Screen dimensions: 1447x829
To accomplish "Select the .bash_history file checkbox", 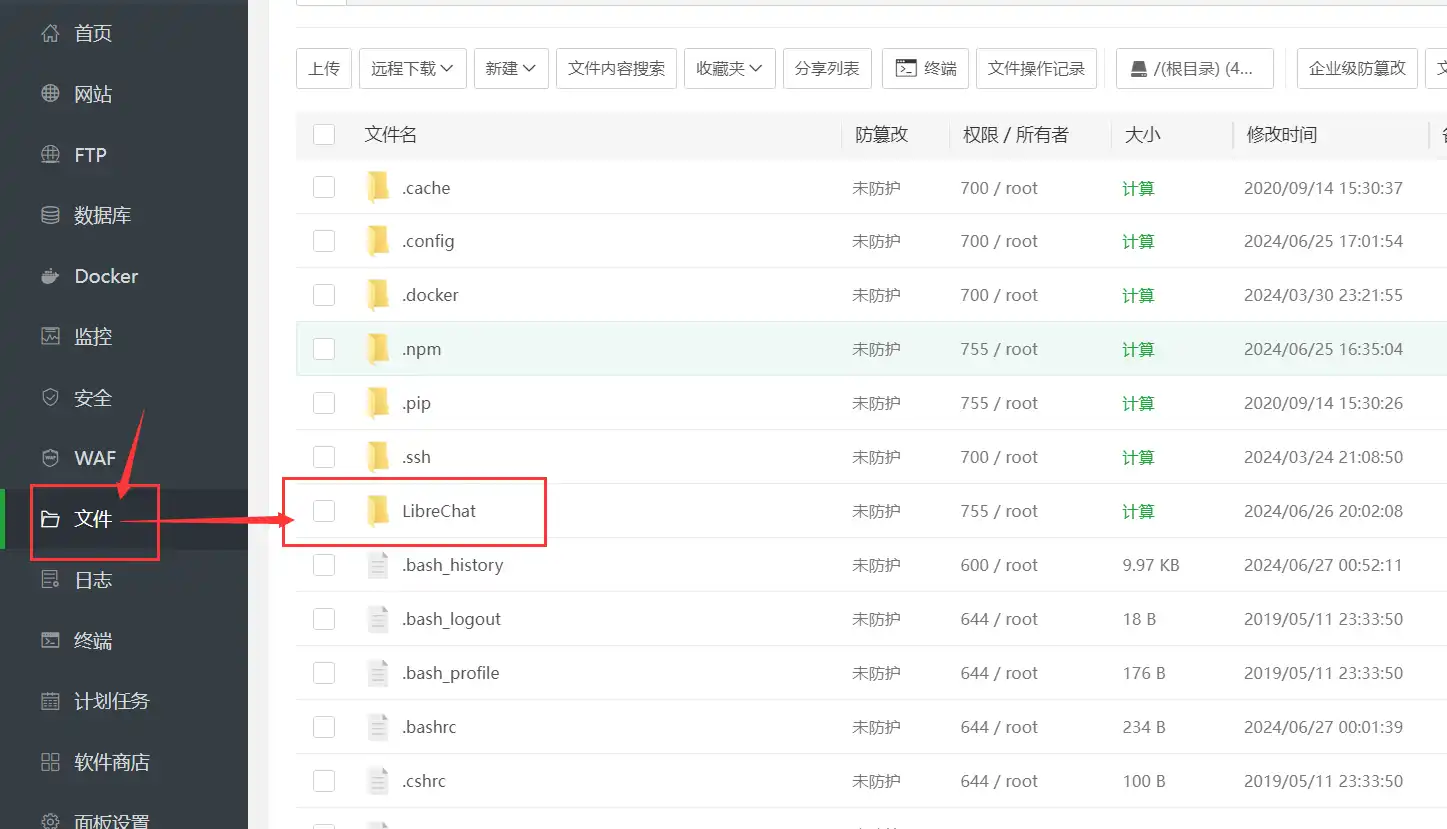I will (324, 565).
